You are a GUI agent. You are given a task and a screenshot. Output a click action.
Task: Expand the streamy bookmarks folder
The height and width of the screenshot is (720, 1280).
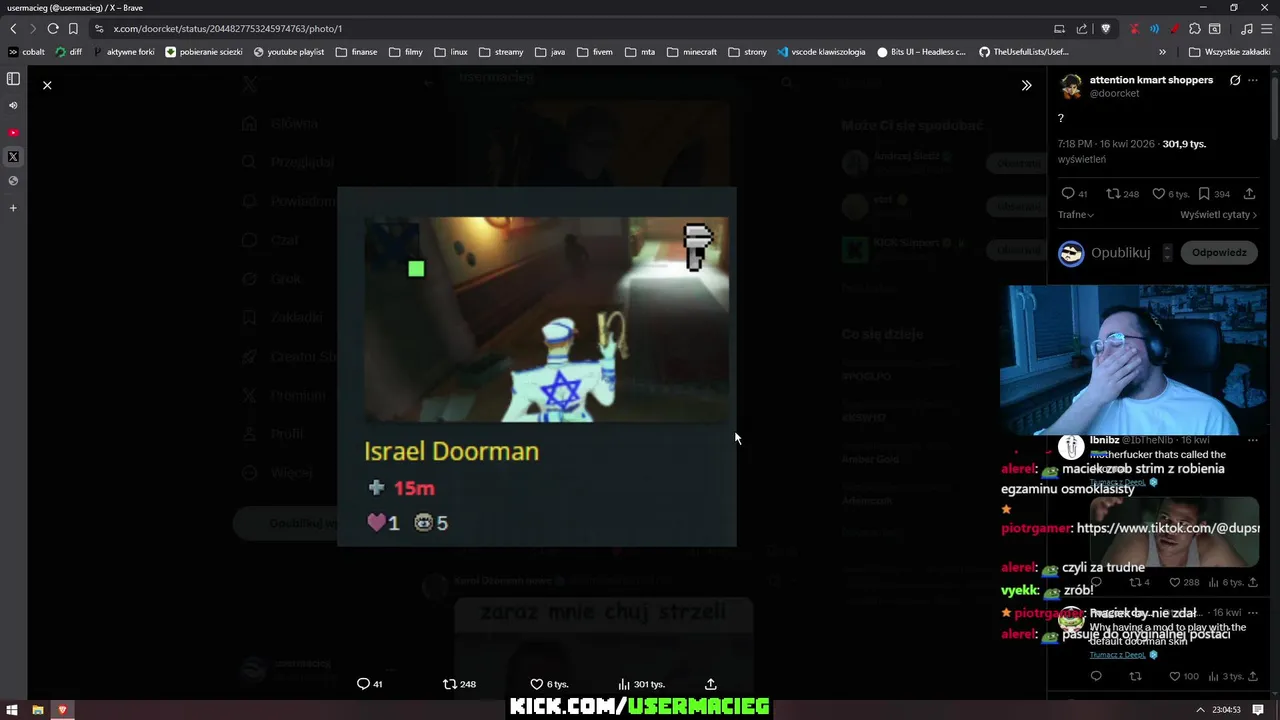point(501,52)
